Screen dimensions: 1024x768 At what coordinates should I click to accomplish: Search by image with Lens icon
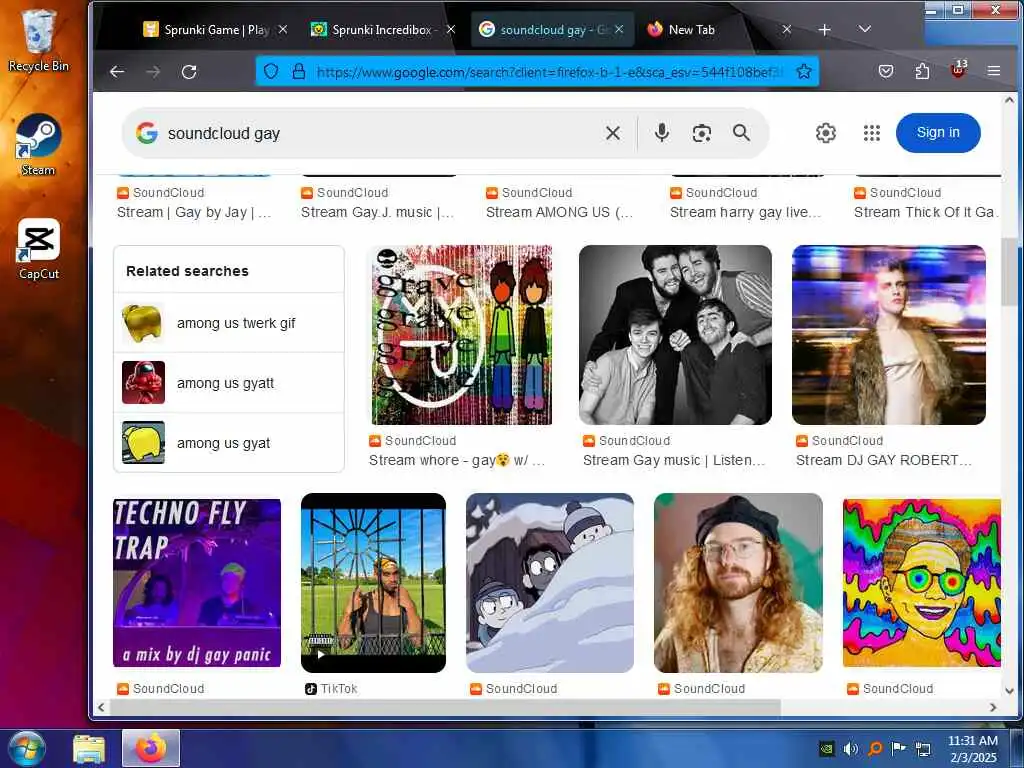pos(701,133)
